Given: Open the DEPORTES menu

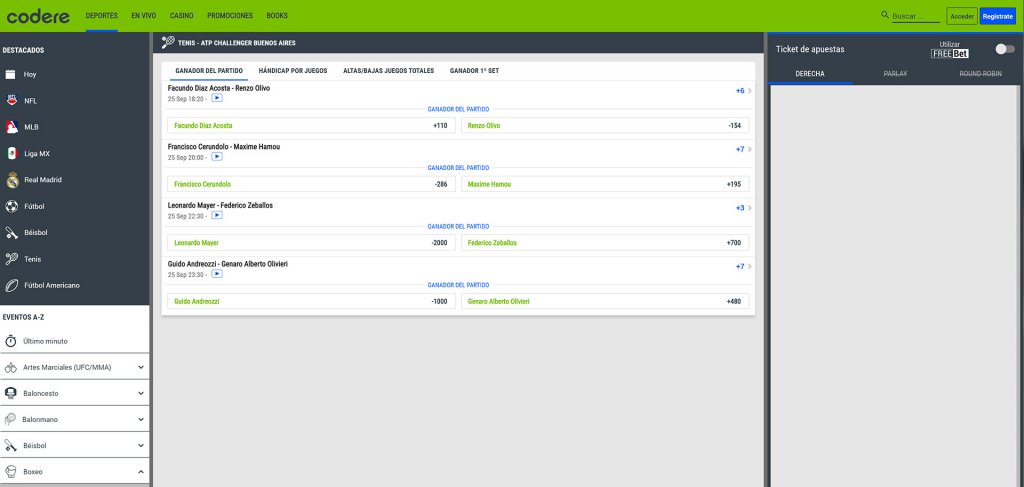Looking at the screenshot, I should pos(102,16).
